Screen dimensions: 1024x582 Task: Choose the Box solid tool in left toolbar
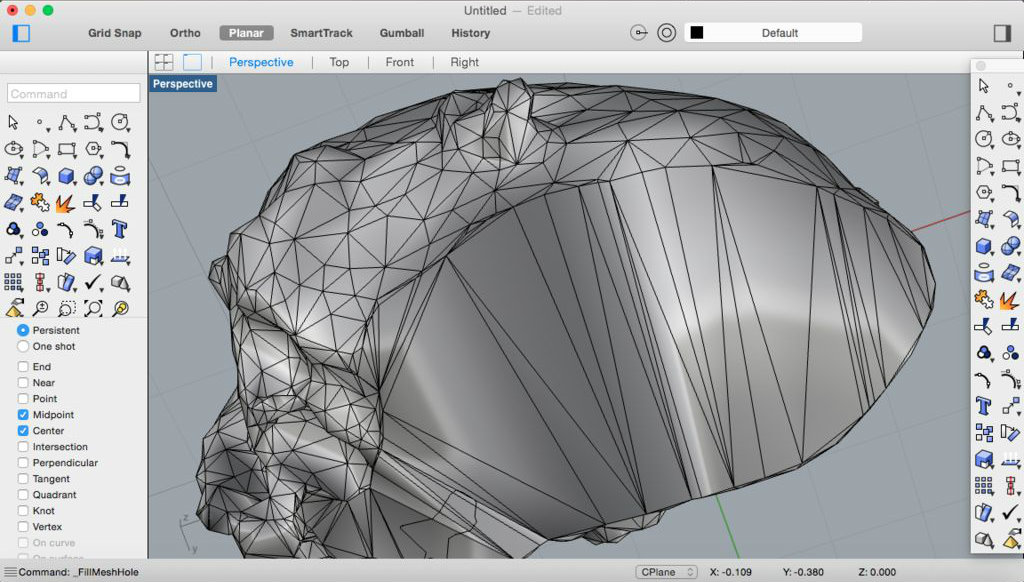[x=66, y=177]
